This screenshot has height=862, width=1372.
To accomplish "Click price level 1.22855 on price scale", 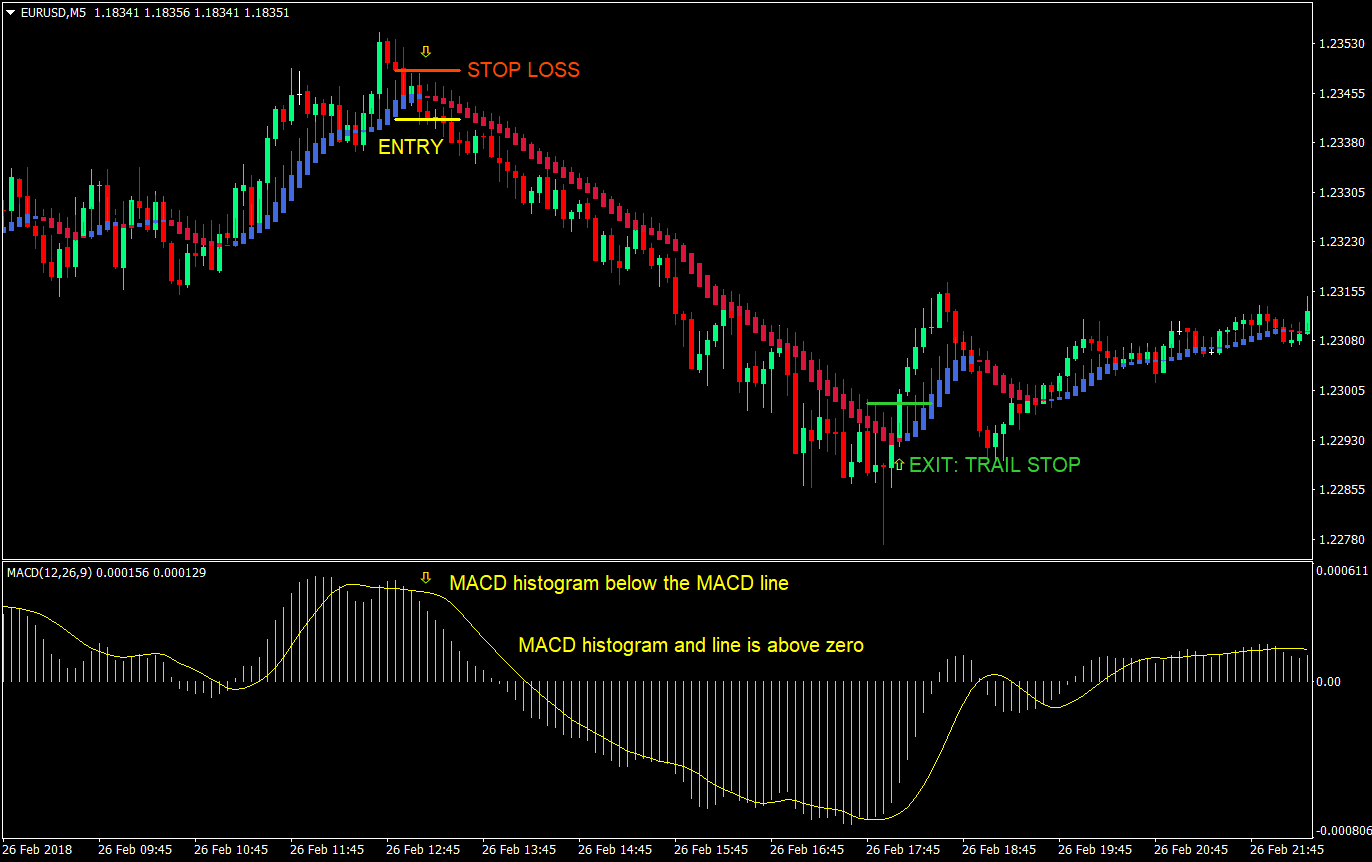I will pos(1341,490).
